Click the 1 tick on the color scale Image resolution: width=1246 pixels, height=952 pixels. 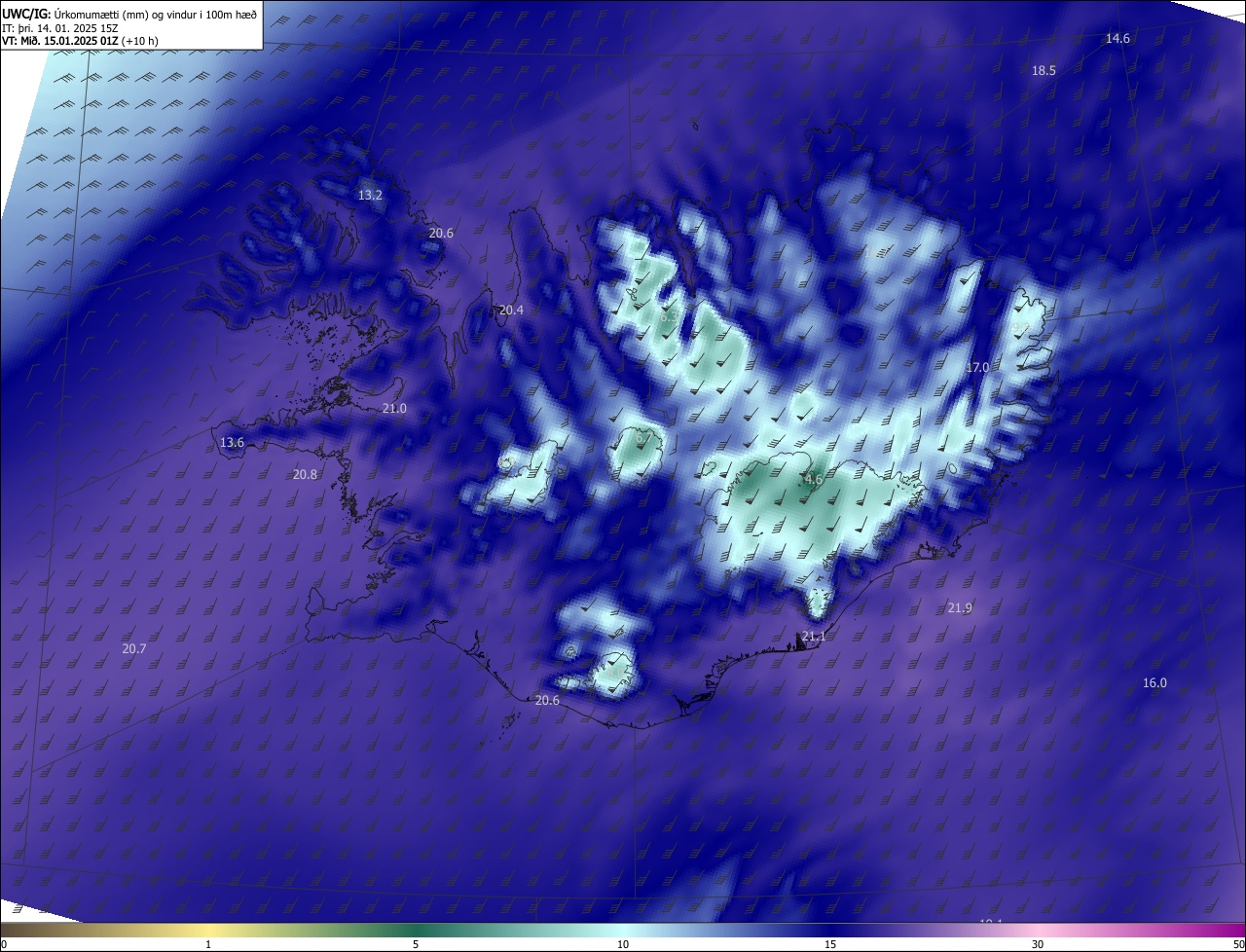pos(208,945)
